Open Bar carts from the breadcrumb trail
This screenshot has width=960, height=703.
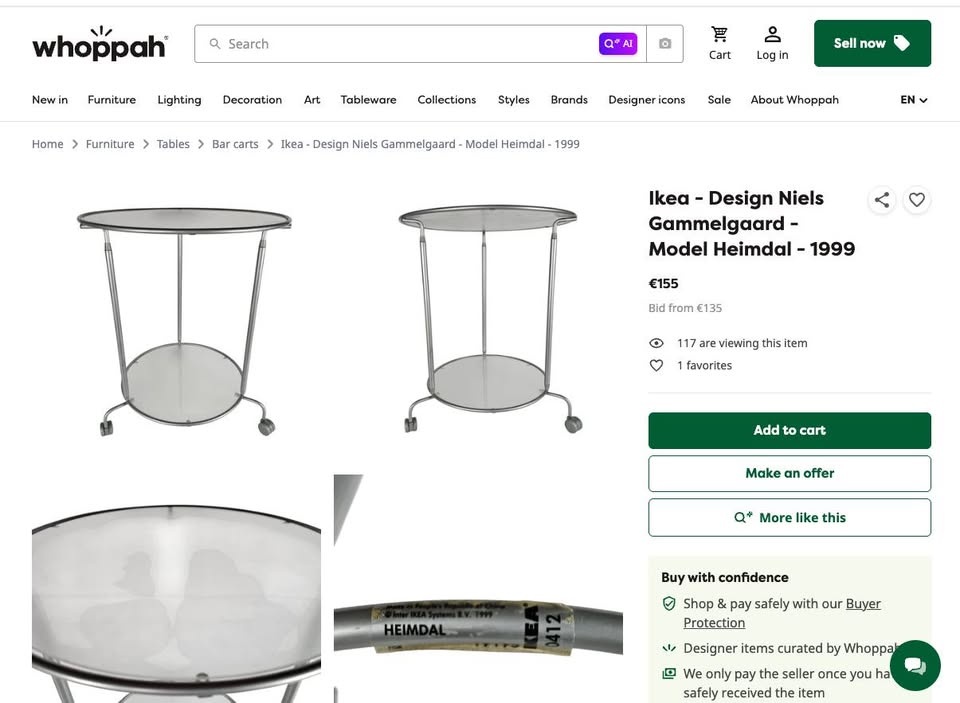click(x=235, y=143)
